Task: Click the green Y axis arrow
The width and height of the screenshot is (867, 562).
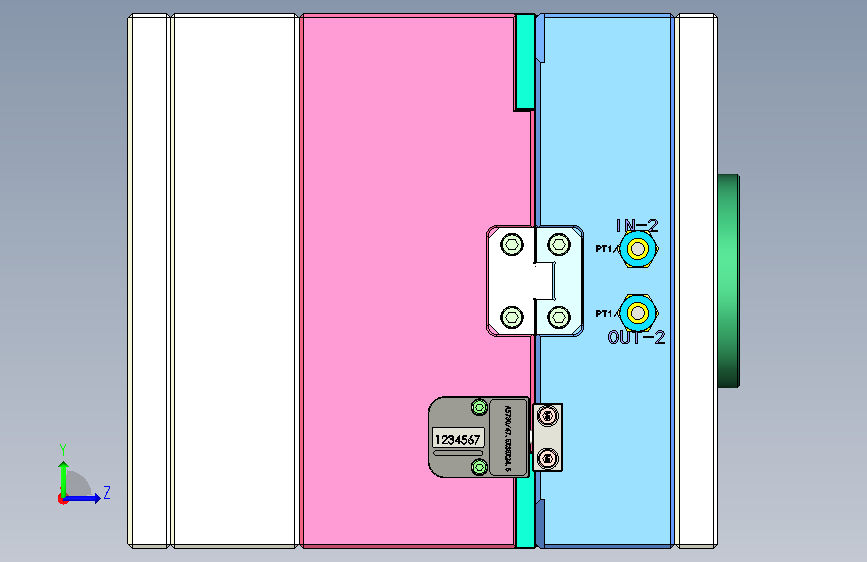Action: point(64,478)
